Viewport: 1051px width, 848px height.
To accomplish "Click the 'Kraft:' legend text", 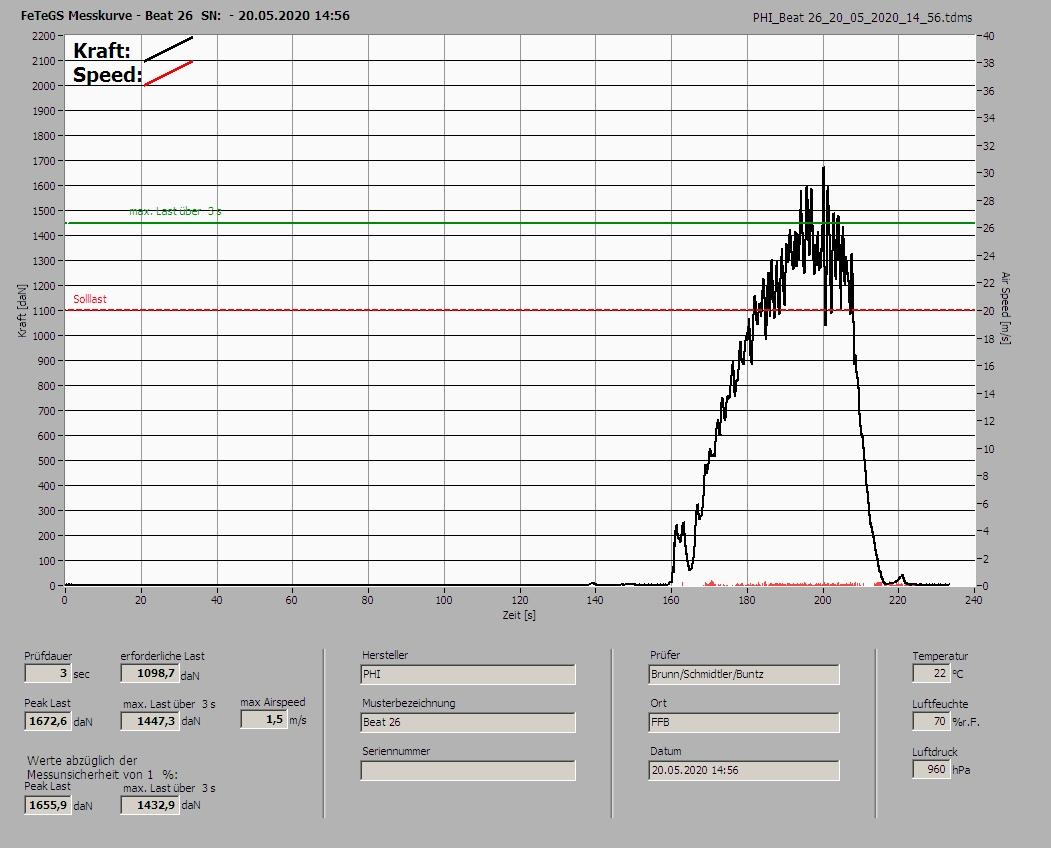I will point(102,50).
